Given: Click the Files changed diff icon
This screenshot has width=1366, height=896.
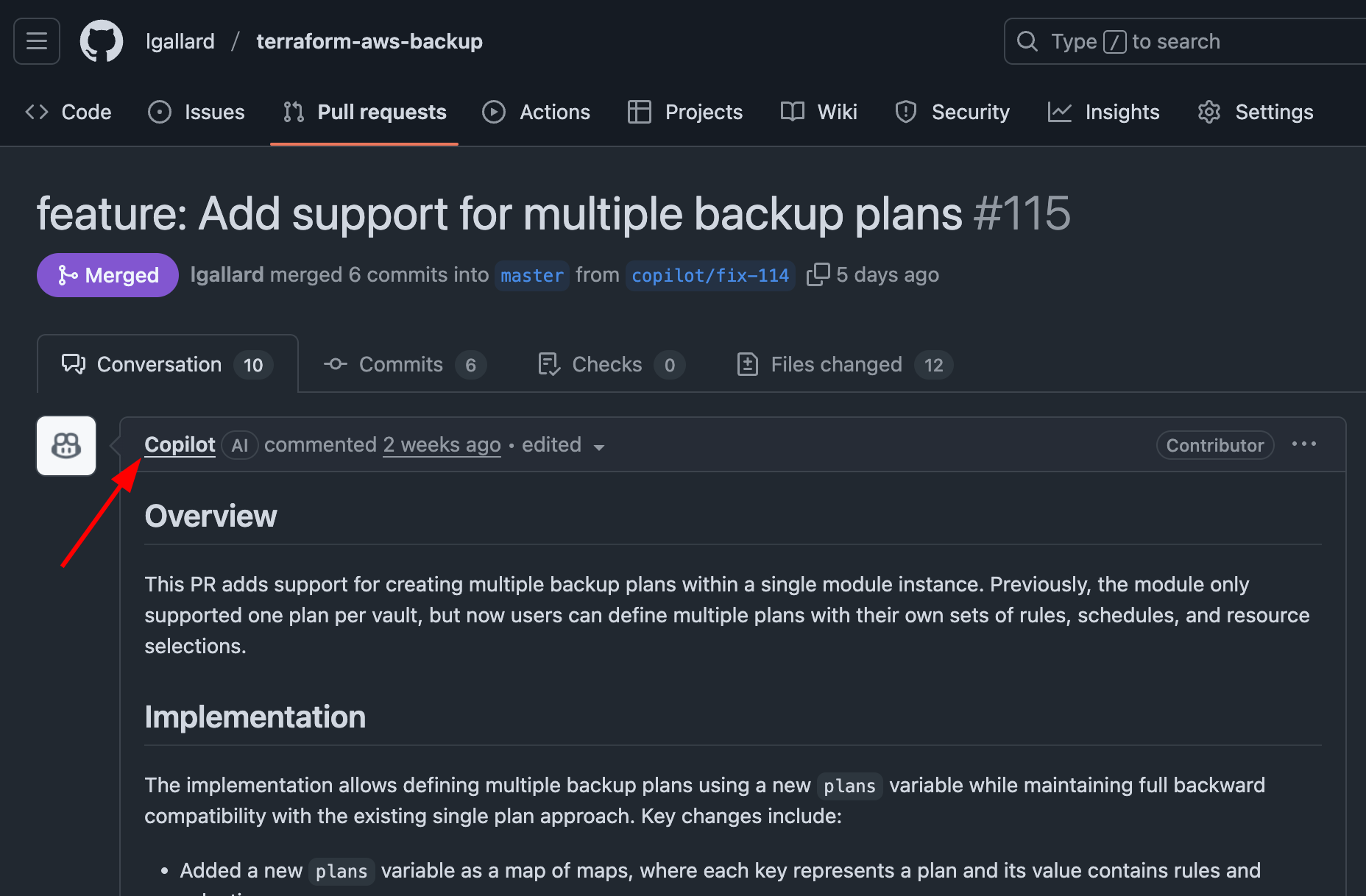Looking at the screenshot, I should coord(748,364).
